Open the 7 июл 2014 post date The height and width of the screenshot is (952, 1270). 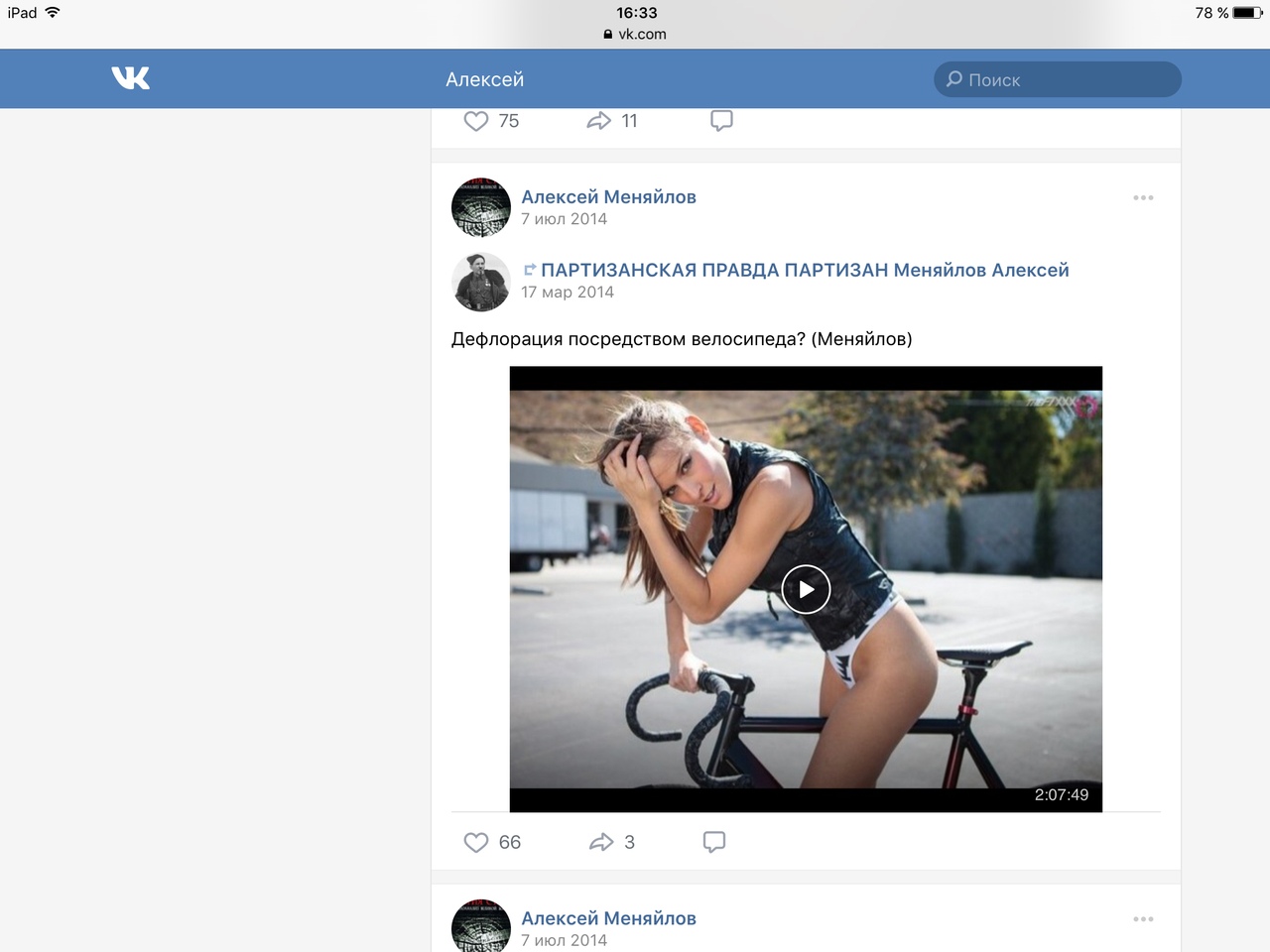pyautogui.click(x=564, y=219)
